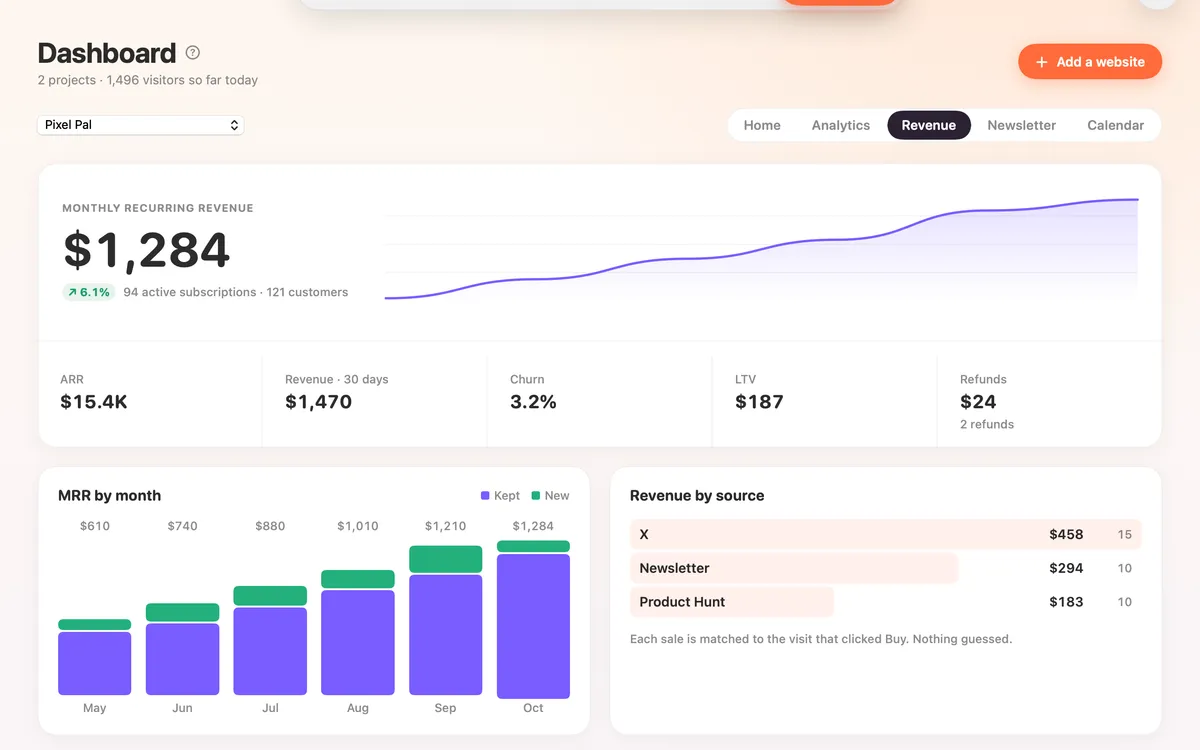
Task: Click the "2 projects · 1,496 visitors so far today" subtitle
Action: click(x=148, y=80)
